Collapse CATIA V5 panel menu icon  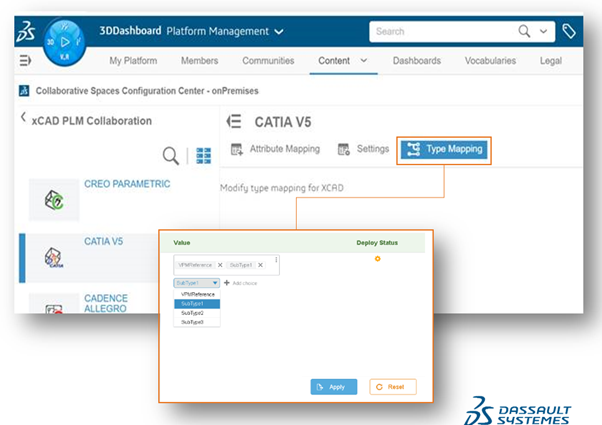coord(235,122)
